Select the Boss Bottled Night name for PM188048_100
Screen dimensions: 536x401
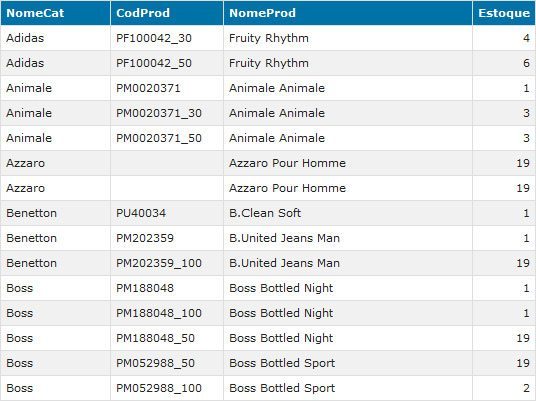281,313
